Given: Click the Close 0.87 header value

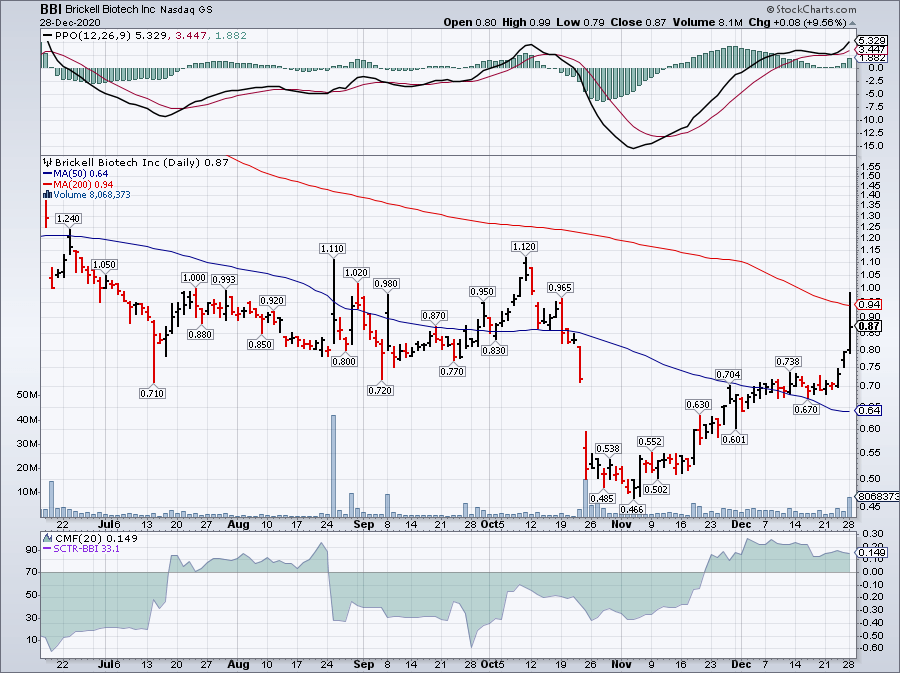Looking at the screenshot, I should (638, 22).
